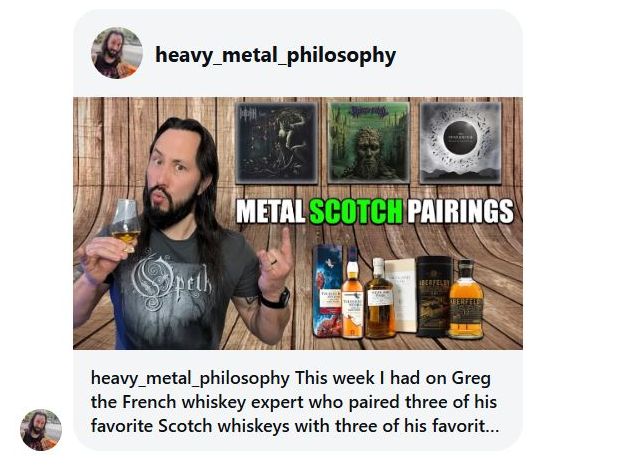Click the smartwatch on his wrist
Screen dimensions: 629x468
click(276, 299)
